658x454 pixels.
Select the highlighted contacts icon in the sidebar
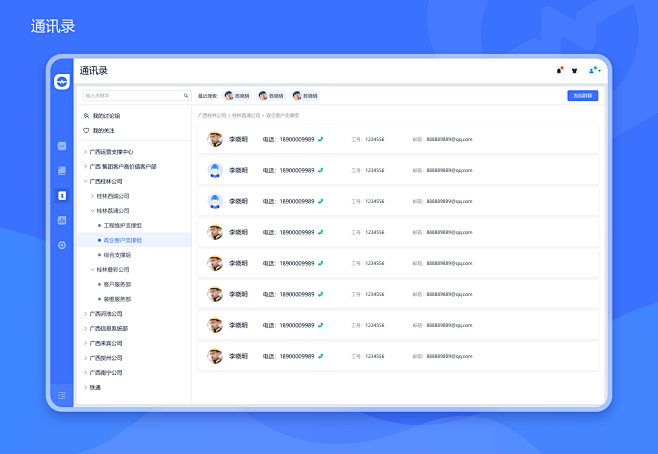62,196
